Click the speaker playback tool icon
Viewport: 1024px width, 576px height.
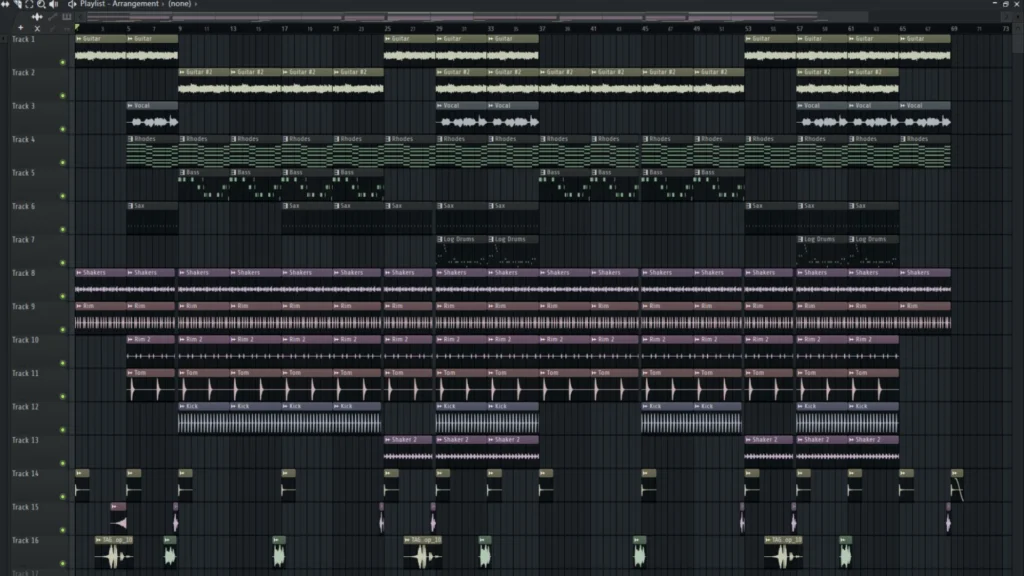click(x=53, y=5)
